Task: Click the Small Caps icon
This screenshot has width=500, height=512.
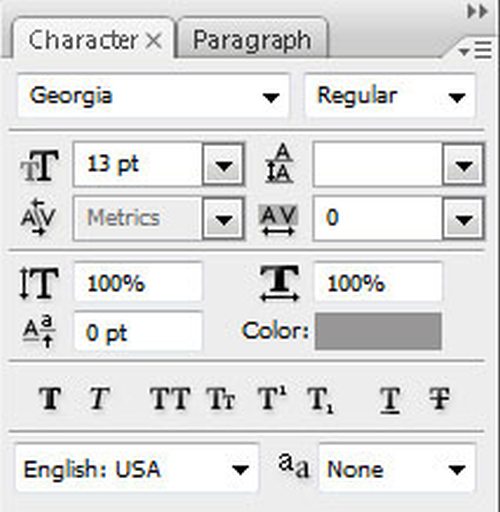Action: pos(221,398)
